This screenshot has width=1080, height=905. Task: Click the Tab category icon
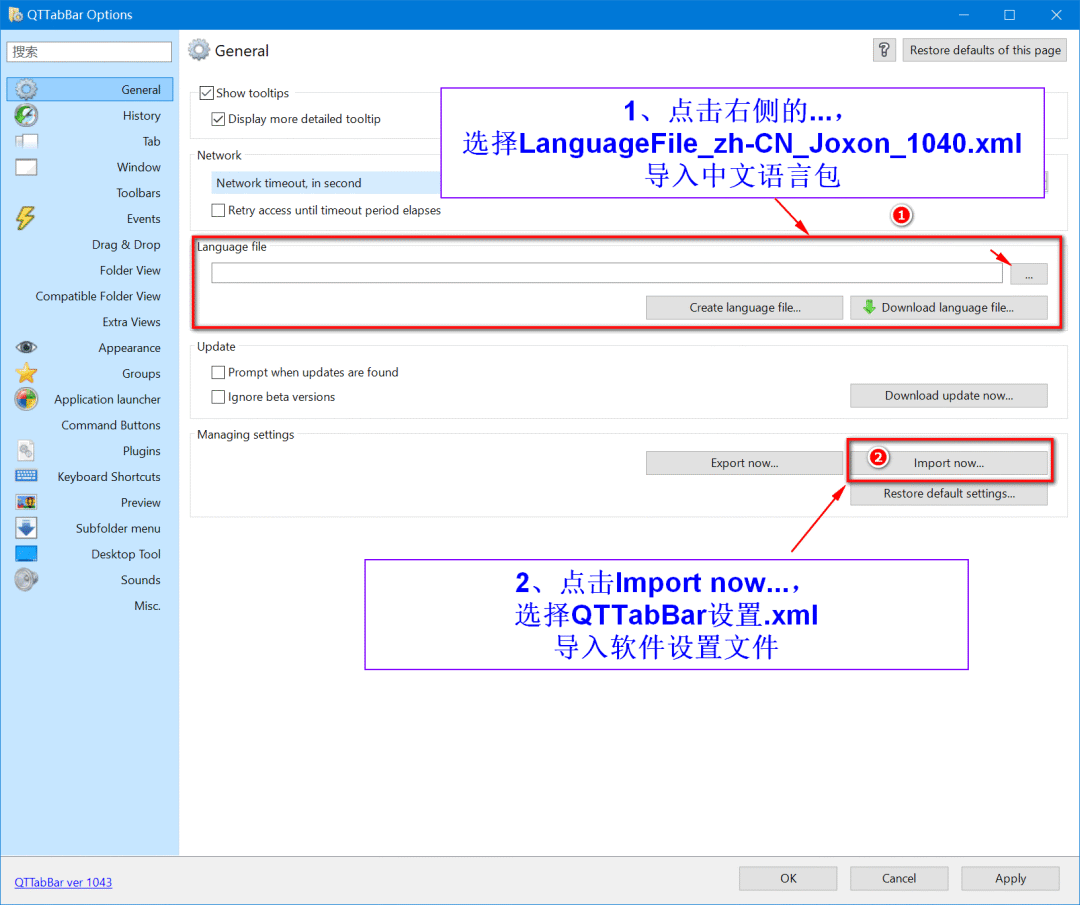26,141
